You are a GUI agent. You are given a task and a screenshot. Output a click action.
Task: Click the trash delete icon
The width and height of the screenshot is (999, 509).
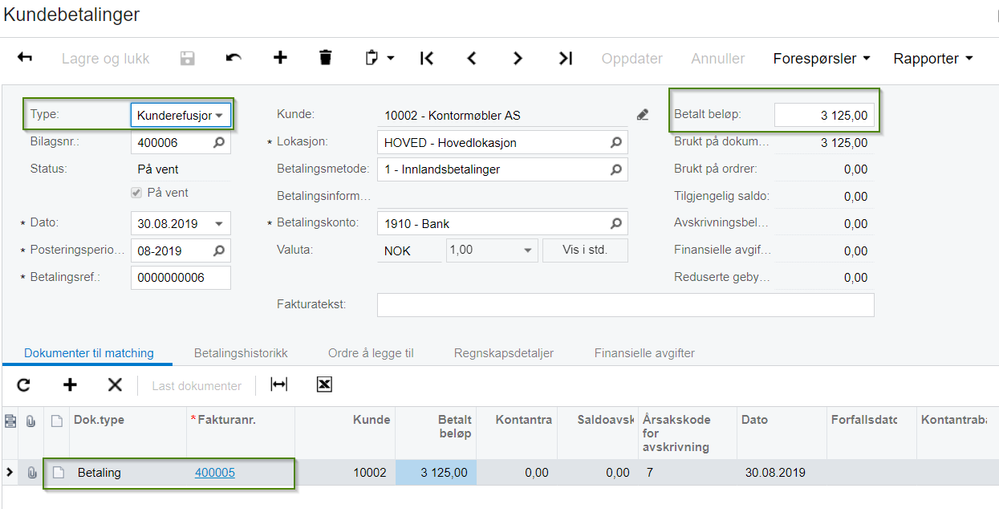[x=326, y=58]
